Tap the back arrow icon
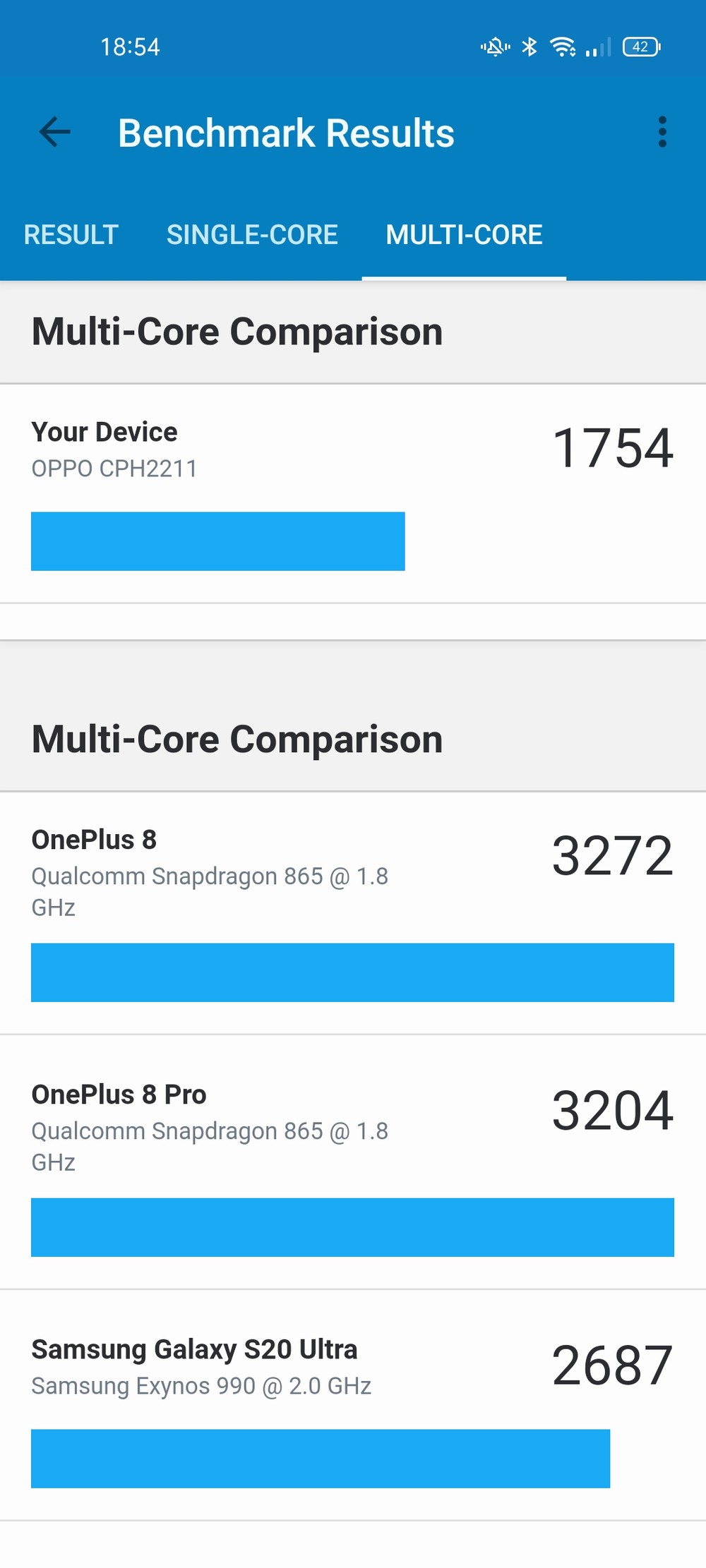This screenshot has width=706, height=1568. pyautogui.click(x=54, y=132)
